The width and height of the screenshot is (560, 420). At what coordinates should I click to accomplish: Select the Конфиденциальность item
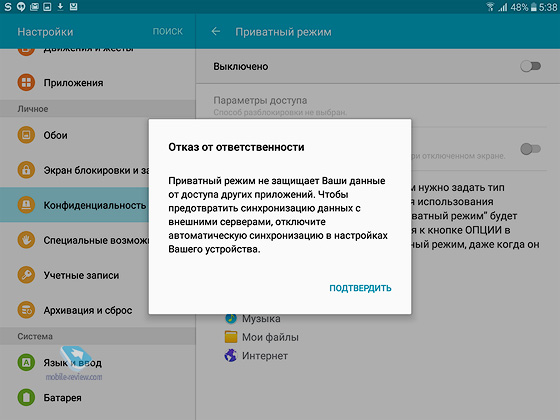[x=74, y=205]
